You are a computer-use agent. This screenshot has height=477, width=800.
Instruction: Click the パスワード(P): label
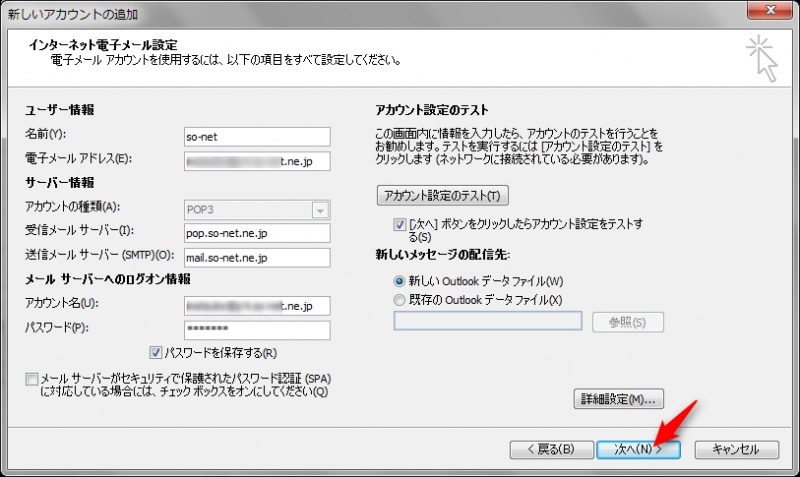57,328
